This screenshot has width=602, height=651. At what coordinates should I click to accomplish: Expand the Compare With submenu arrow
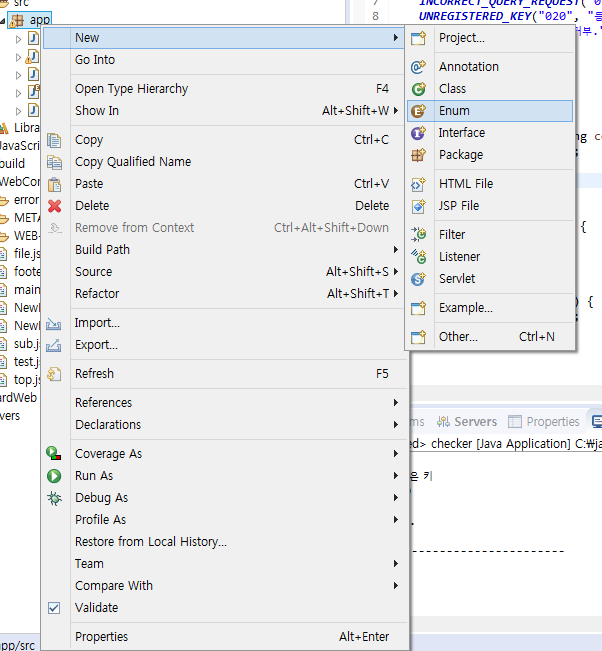tap(396, 586)
